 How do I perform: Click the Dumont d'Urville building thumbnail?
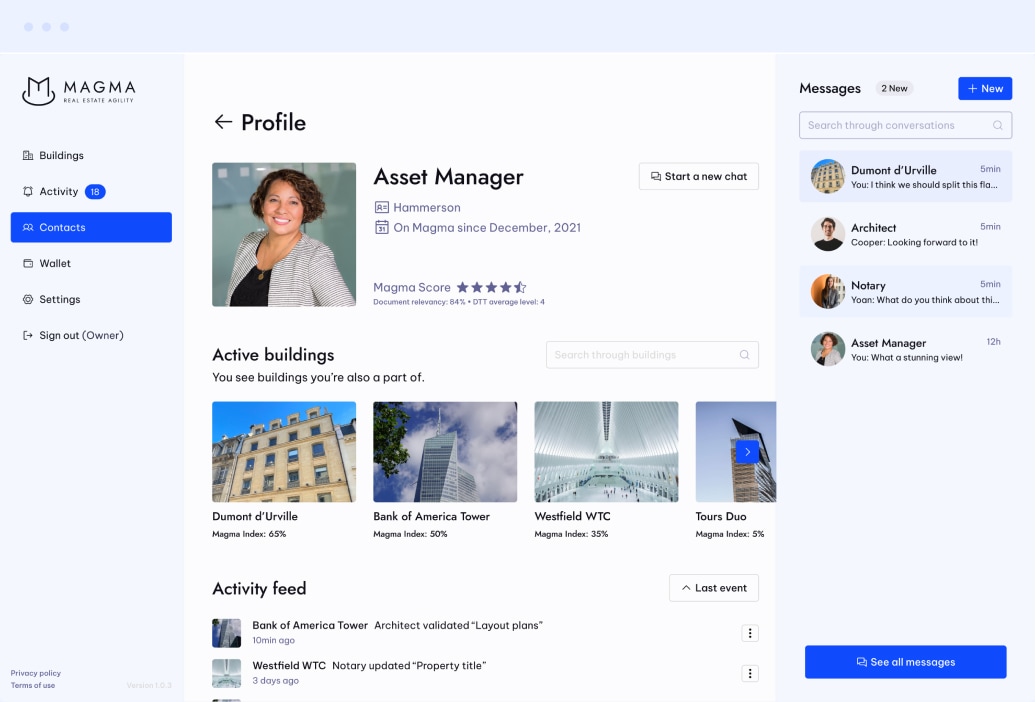[x=283, y=451]
